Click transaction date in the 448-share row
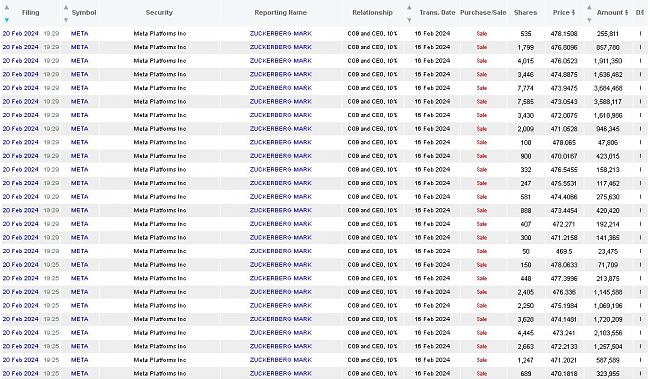 (x=432, y=278)
